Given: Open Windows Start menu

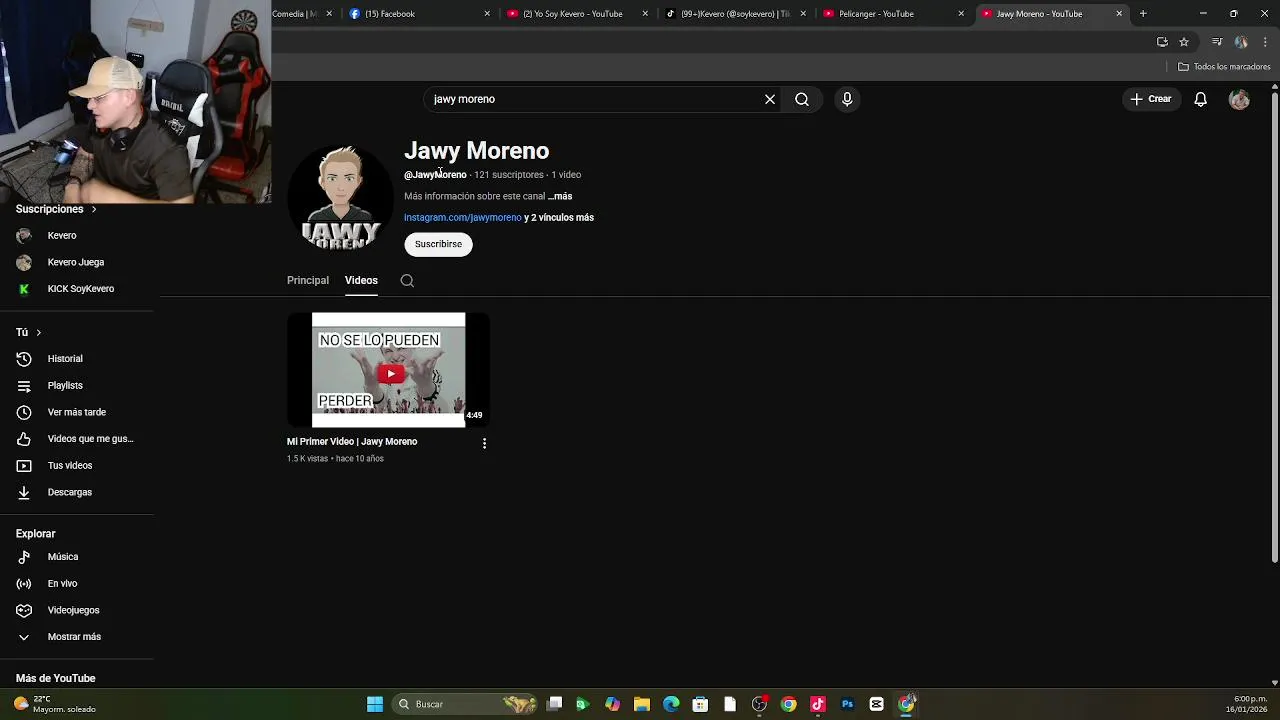Looking at the screenshot, I should click(375, 704).
